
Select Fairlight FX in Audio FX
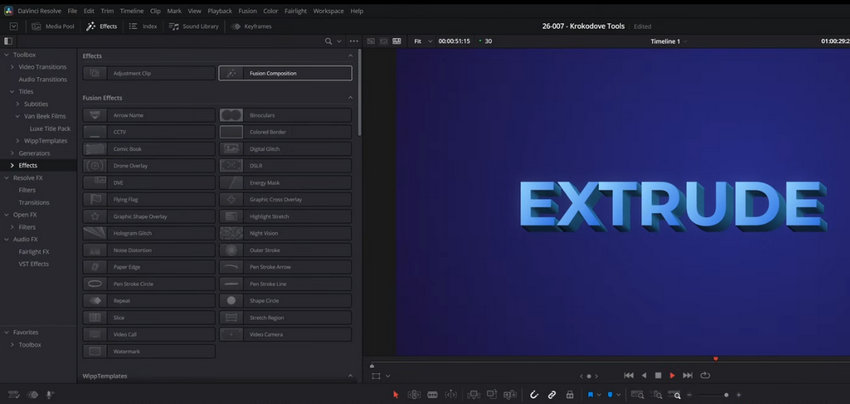point(34,252)
